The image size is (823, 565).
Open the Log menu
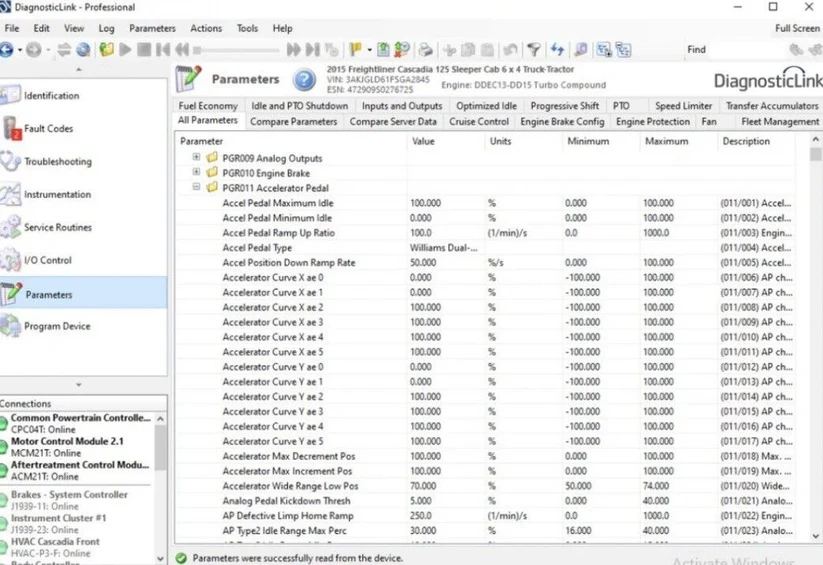[x=107, y=28]
